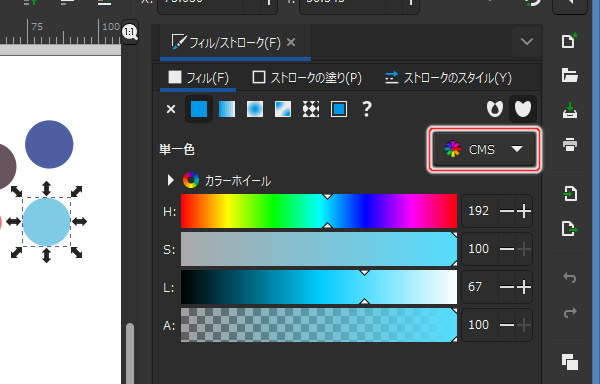This screenshot has height=384, width=600.
Task: Select nonzero solid heart fill rule
Action: click(x=523, y=109)
